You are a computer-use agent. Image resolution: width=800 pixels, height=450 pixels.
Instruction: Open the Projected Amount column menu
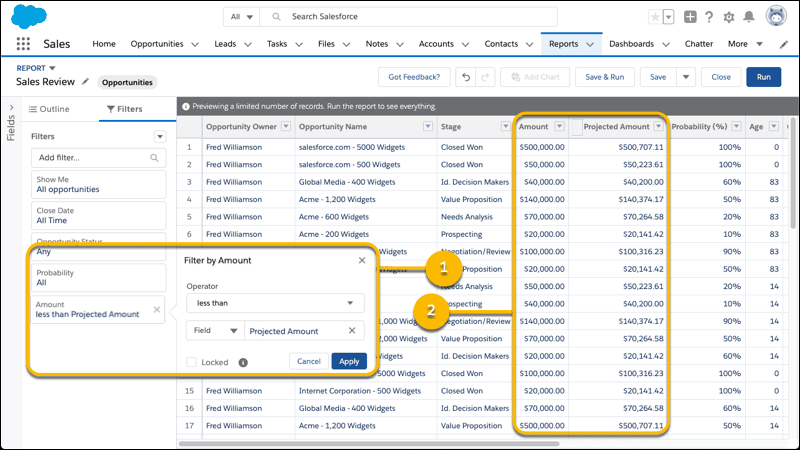click(658, 127)
